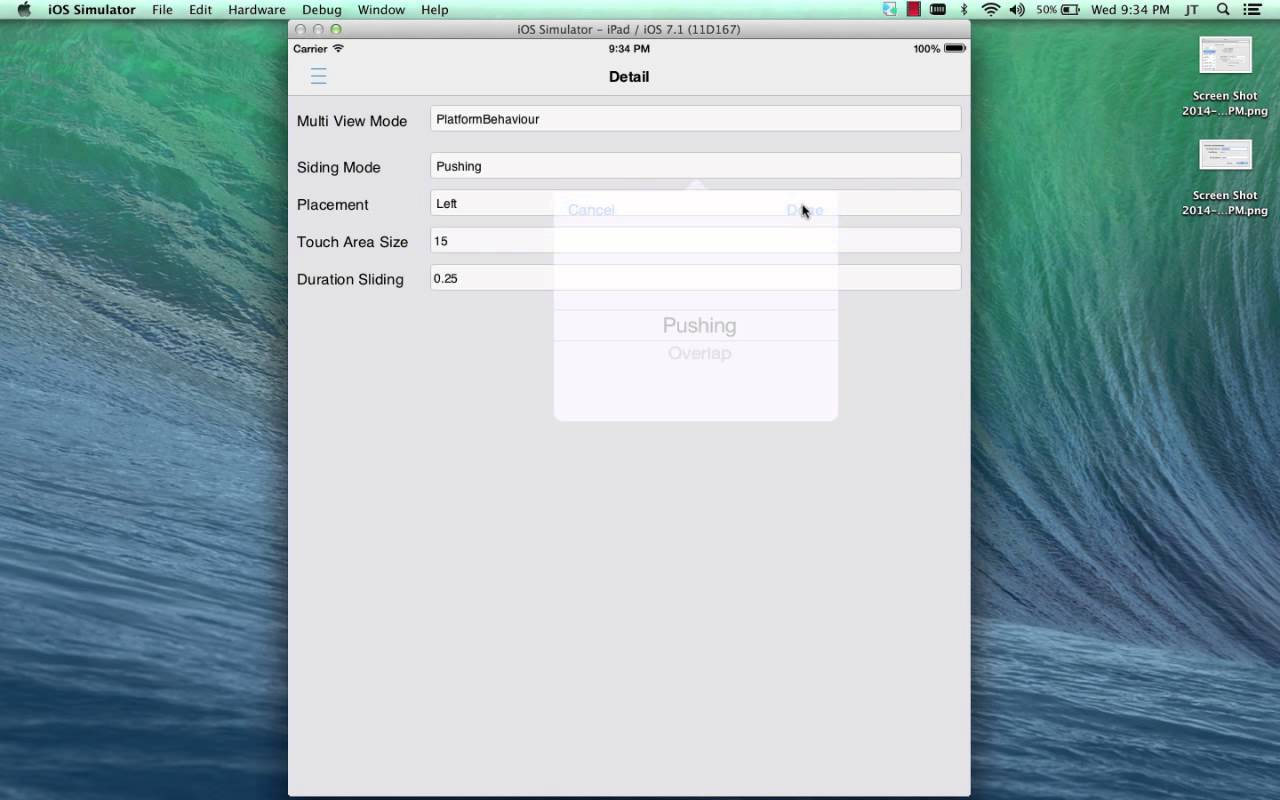Tap Done in the picker popover

[805, 209]
